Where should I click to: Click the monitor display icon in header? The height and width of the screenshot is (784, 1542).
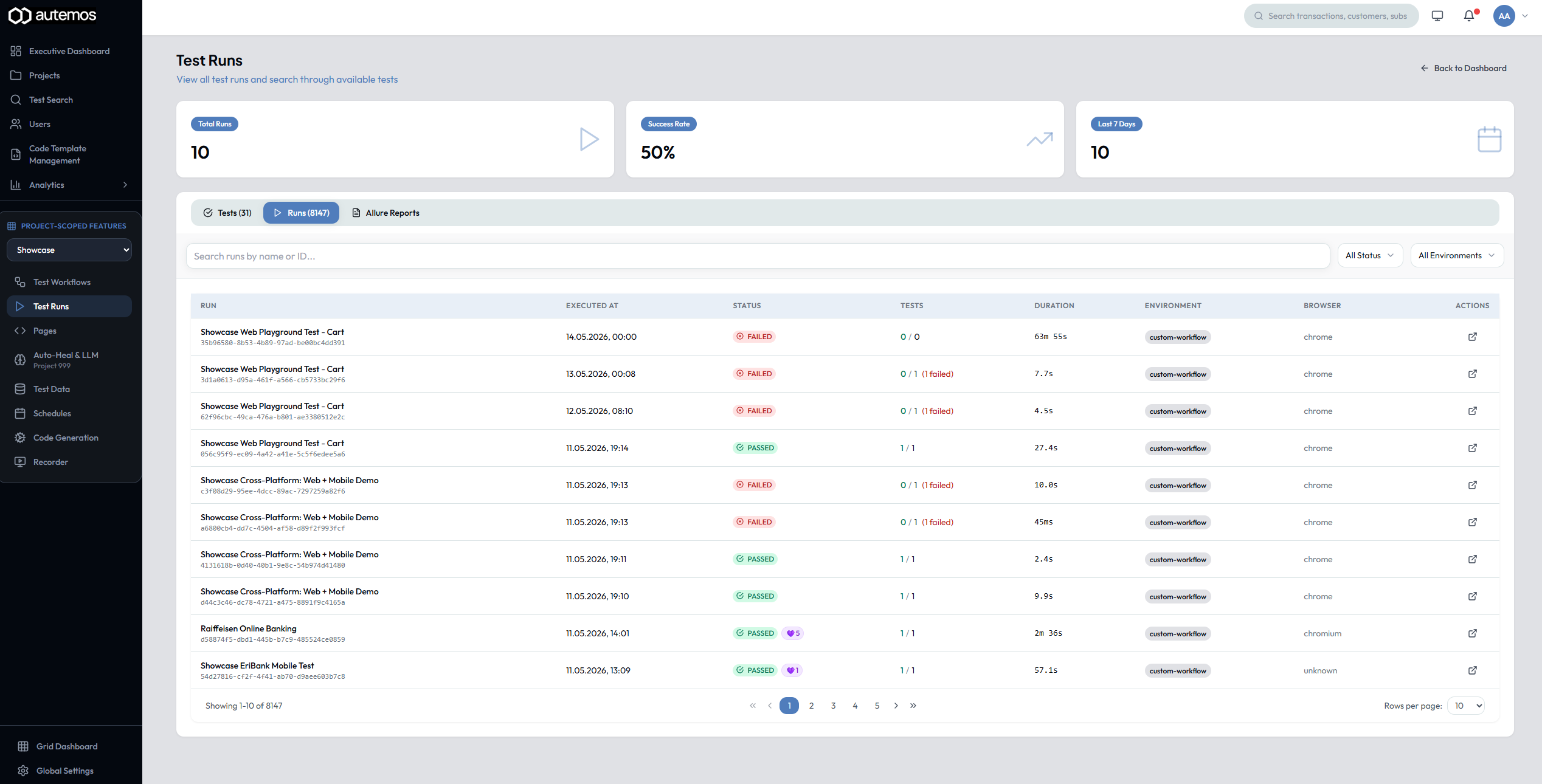point(1437,16)
